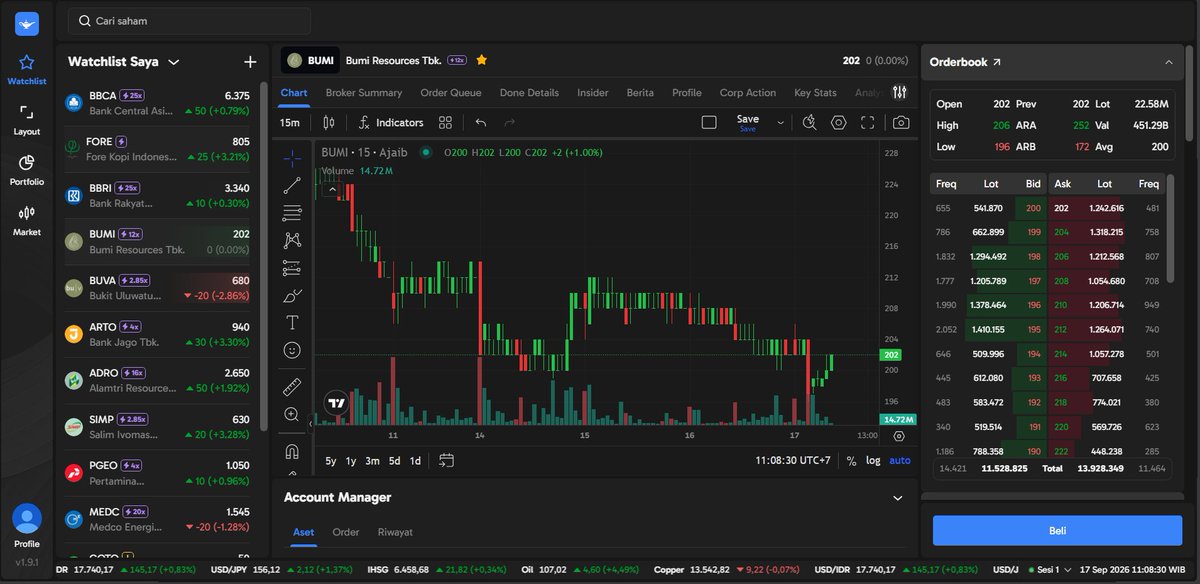This screenshot has height=584, width=1200.
Task: Open the 15m interval dropdown
Action: [290, 122]
